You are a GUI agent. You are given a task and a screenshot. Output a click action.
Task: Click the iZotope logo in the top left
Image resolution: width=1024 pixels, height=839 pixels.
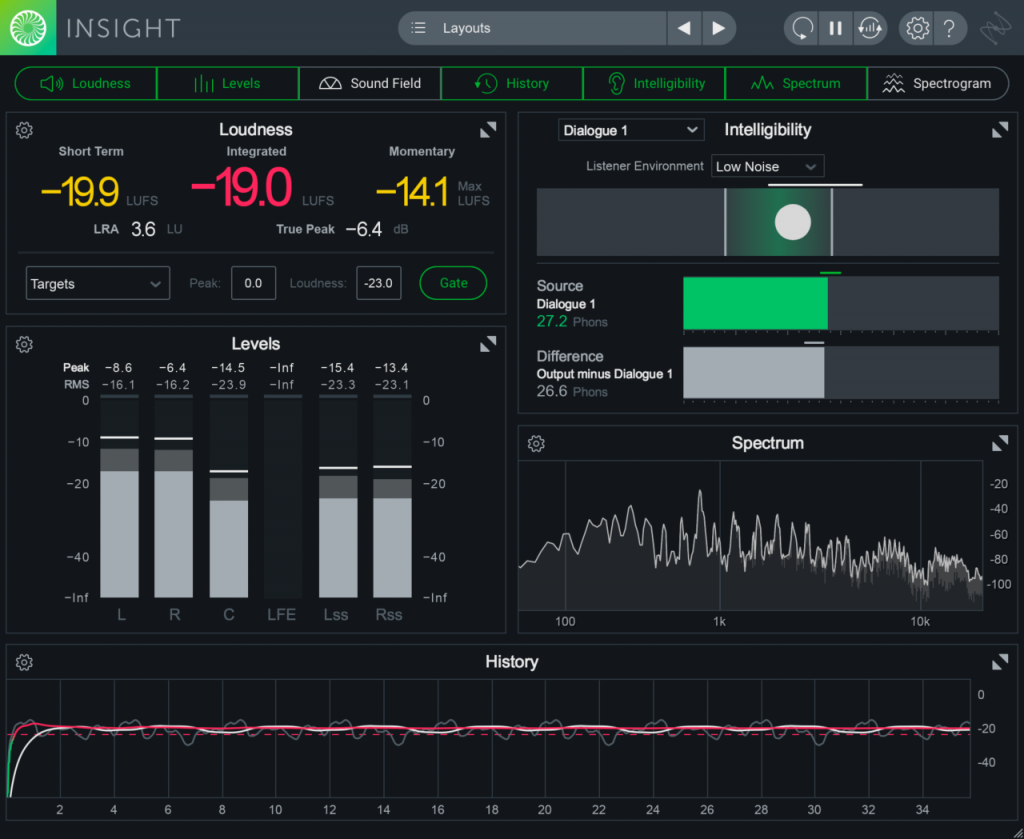(x=28, y=27)
